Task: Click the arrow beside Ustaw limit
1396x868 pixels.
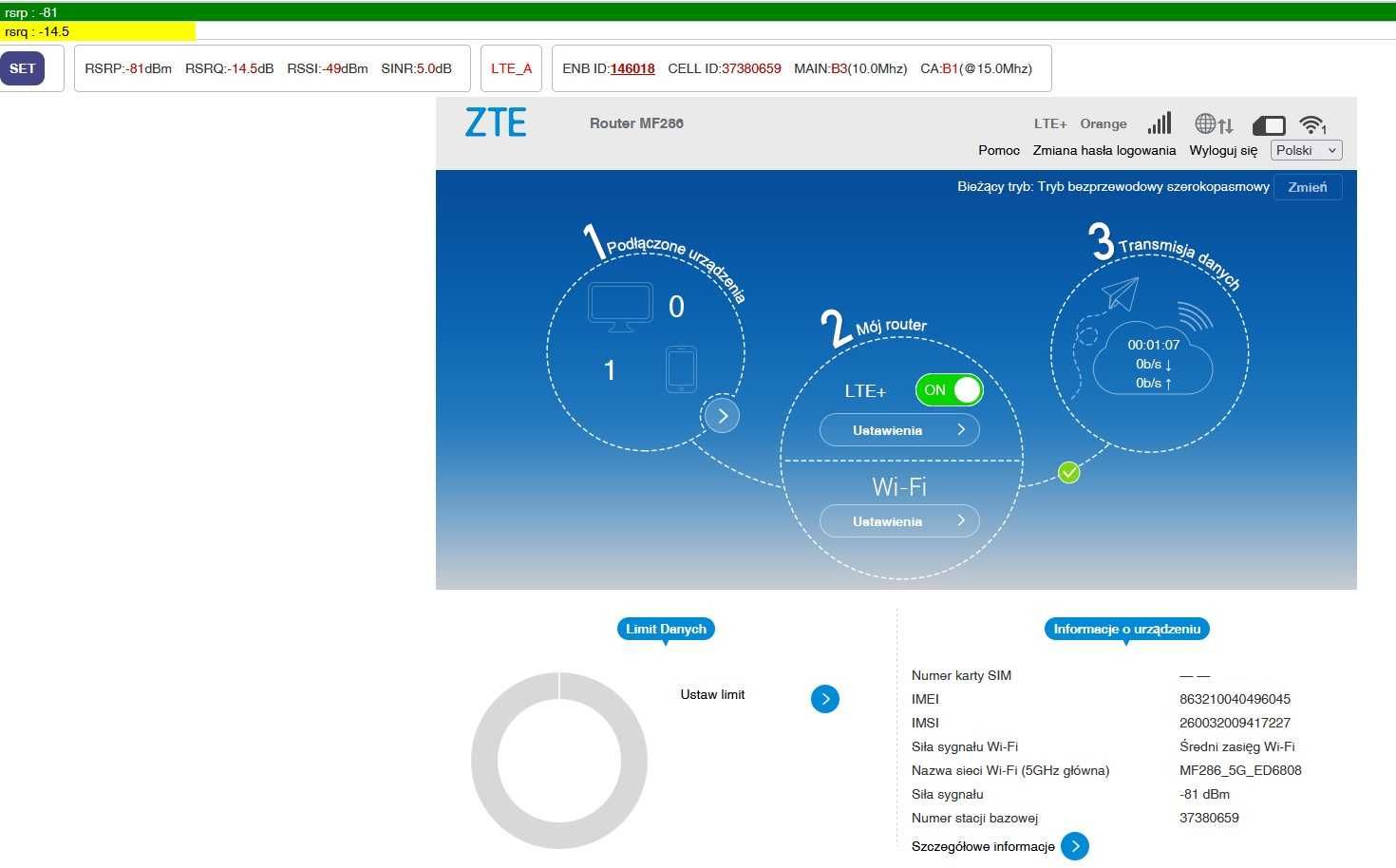Action: tap(825, 699)
